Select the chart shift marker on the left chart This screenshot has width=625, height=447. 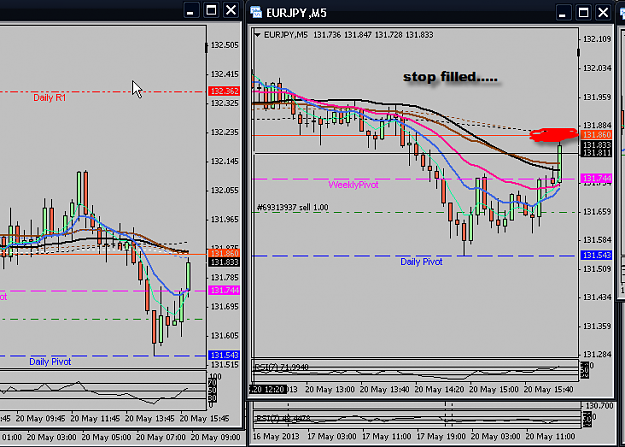206,47
